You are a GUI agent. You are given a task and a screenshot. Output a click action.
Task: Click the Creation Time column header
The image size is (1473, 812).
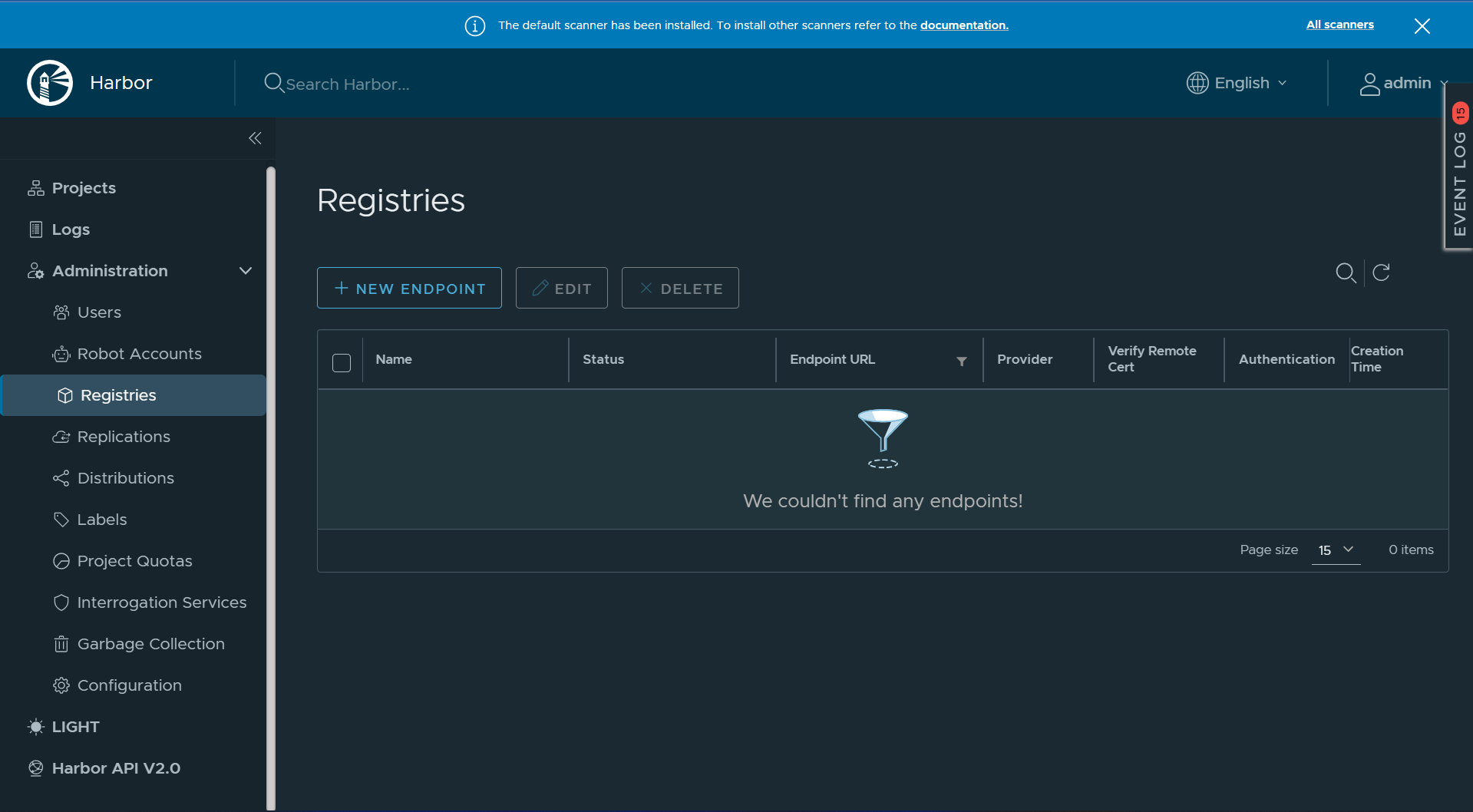pos(1377,359)
